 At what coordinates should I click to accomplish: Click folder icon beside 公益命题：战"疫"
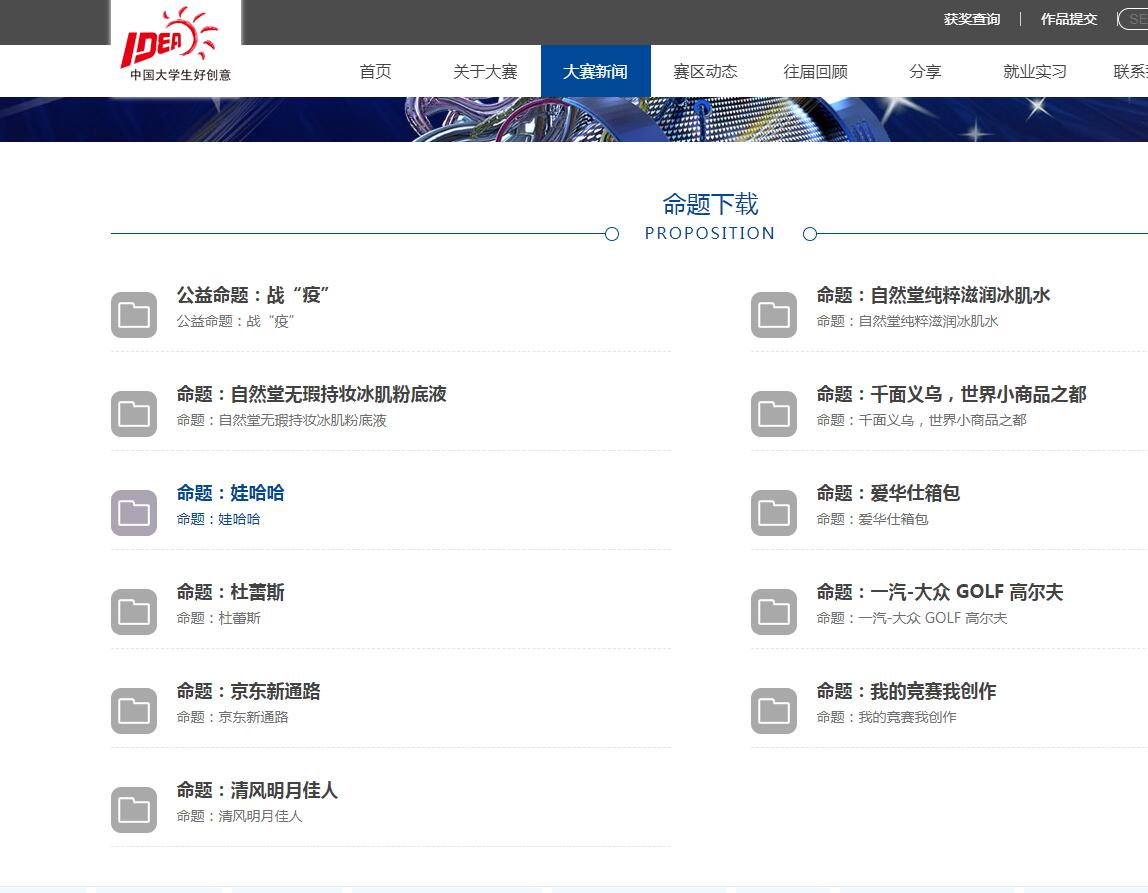click(134, 315)
